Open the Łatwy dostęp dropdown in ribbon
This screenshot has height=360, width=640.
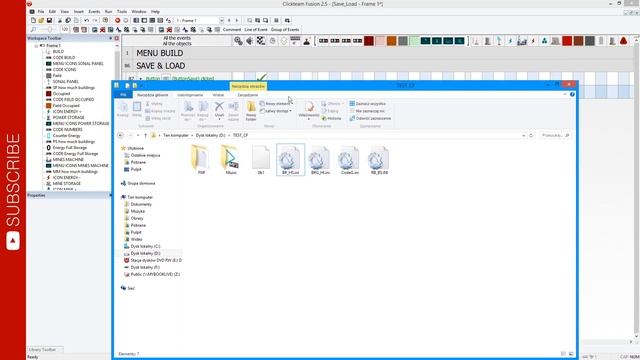coord(276,111)
